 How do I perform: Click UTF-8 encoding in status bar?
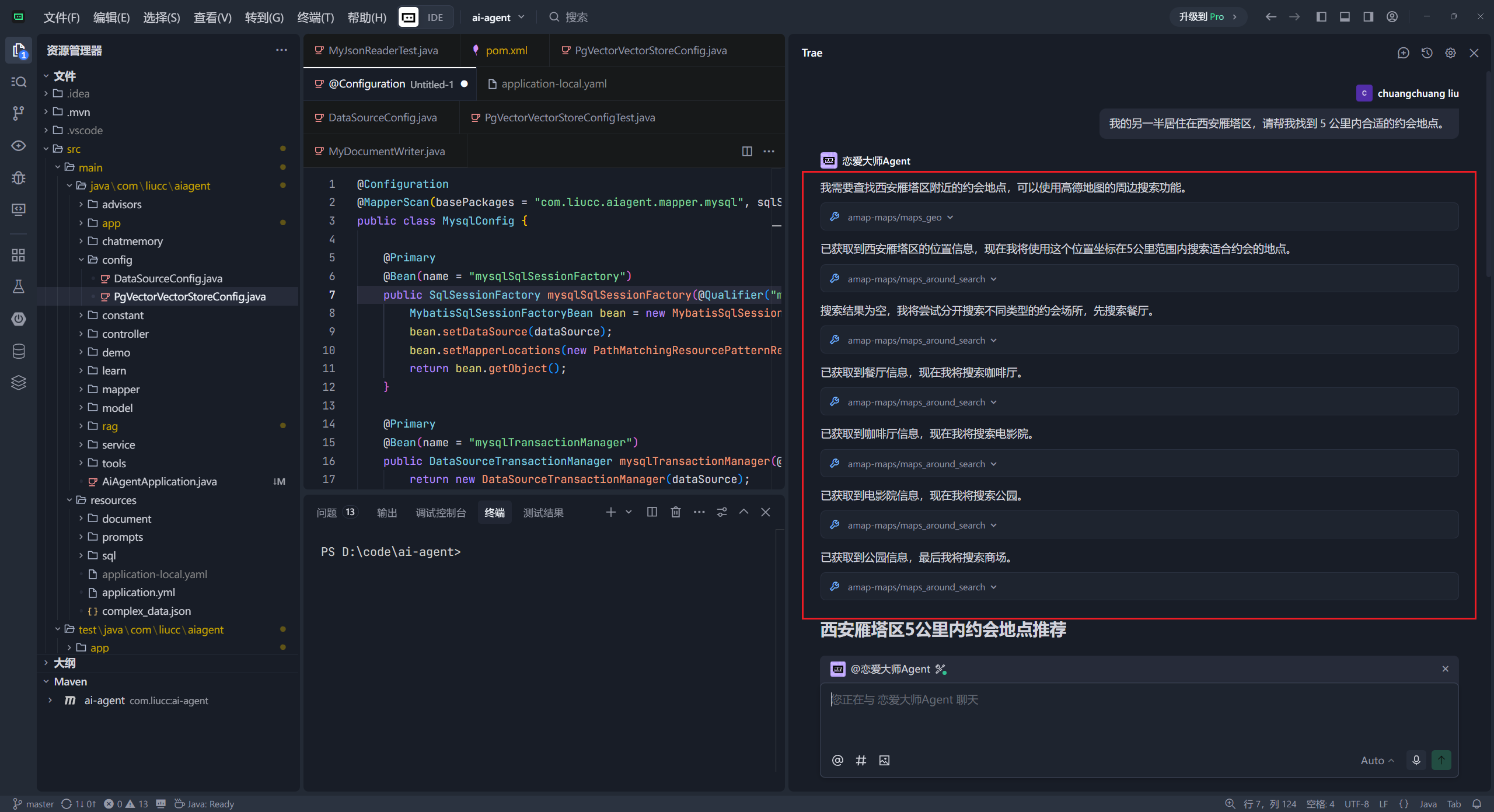pos(1357,804)
